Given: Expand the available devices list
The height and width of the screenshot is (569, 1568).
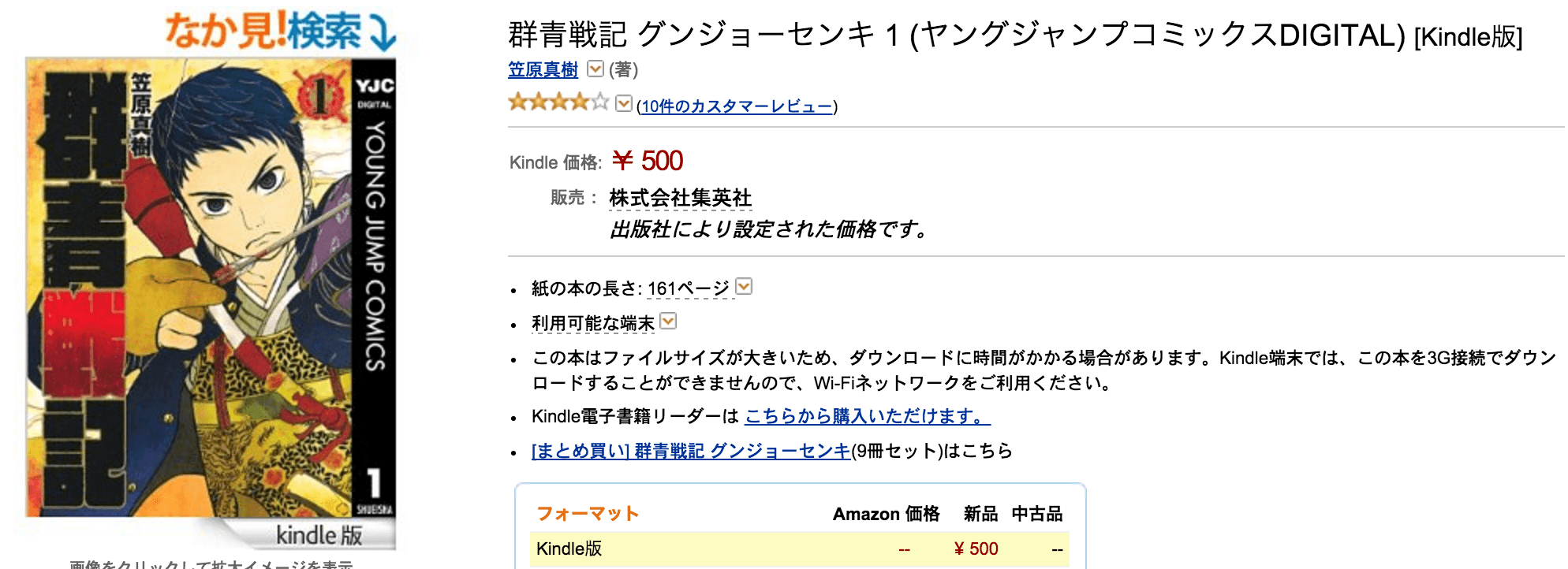Looking at the screenshot, I should pos(666,322).
